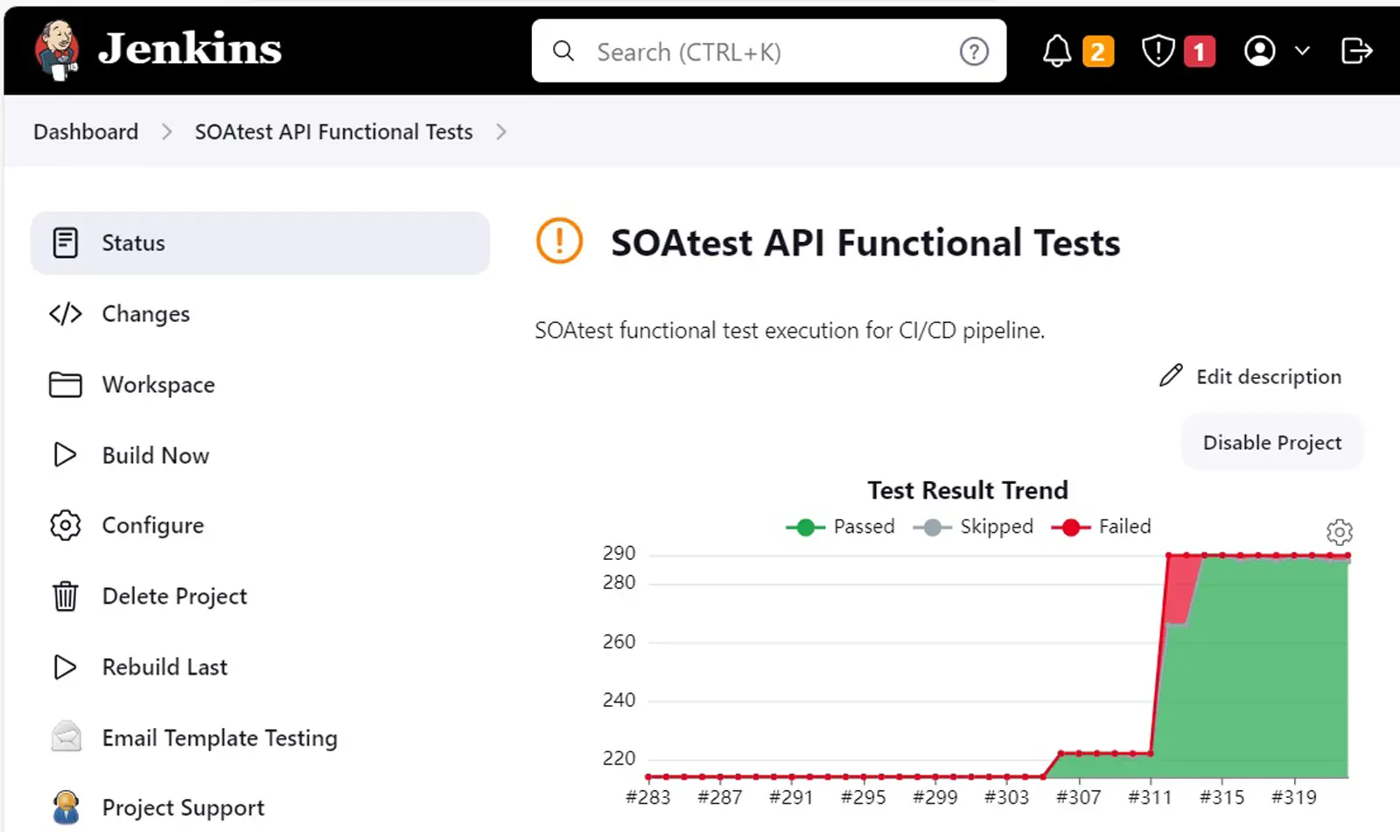The height and width of the screenshot is (840, 1400).
Task: Click build #319 on trend chart axis
Action: tap(1294, 797)
